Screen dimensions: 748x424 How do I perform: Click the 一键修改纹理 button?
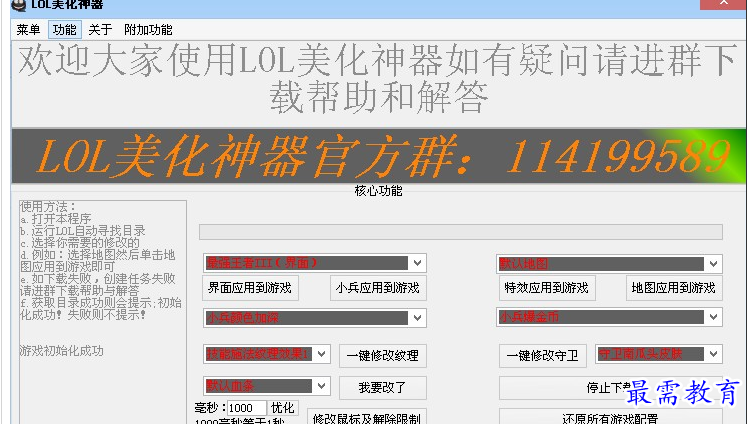pos(383,355)
